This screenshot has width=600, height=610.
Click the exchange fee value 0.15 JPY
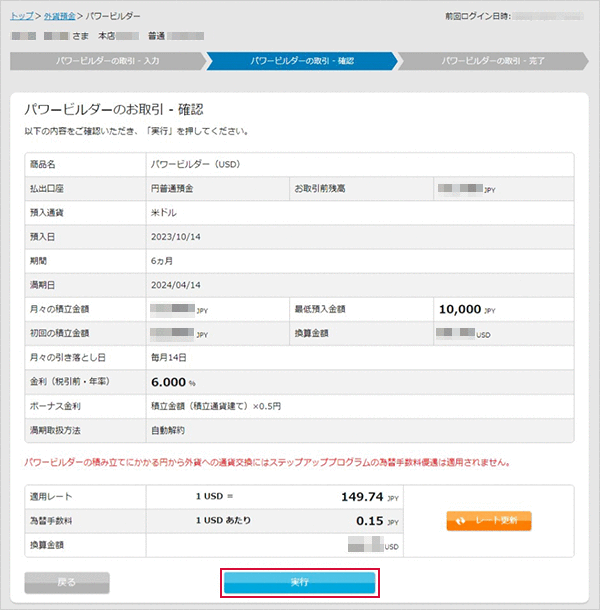370,521
